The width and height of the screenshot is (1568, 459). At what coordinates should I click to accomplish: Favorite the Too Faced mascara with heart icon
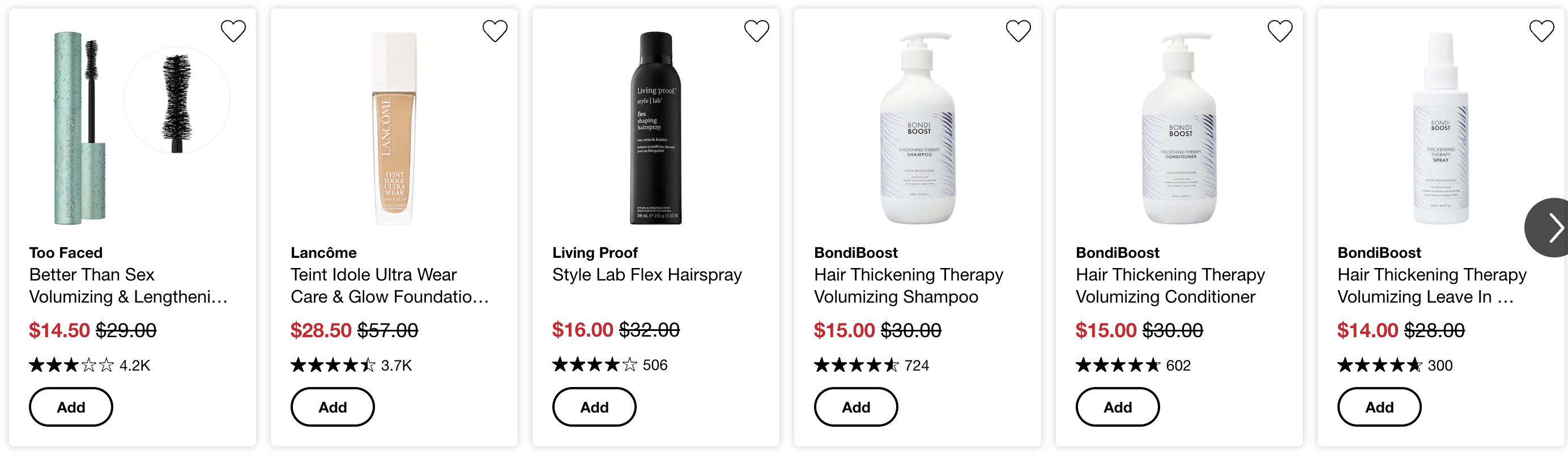pyautogui.click(x=233, y=31)
